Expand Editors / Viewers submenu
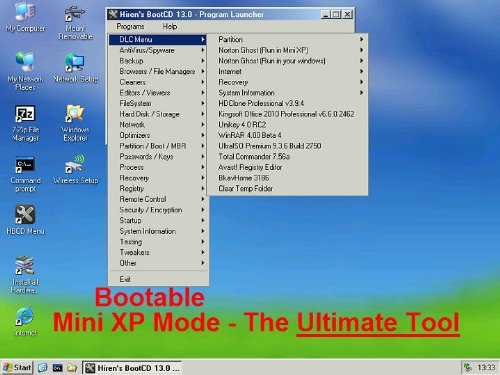Viewport: 500px width, 375px height. [158, 93]
